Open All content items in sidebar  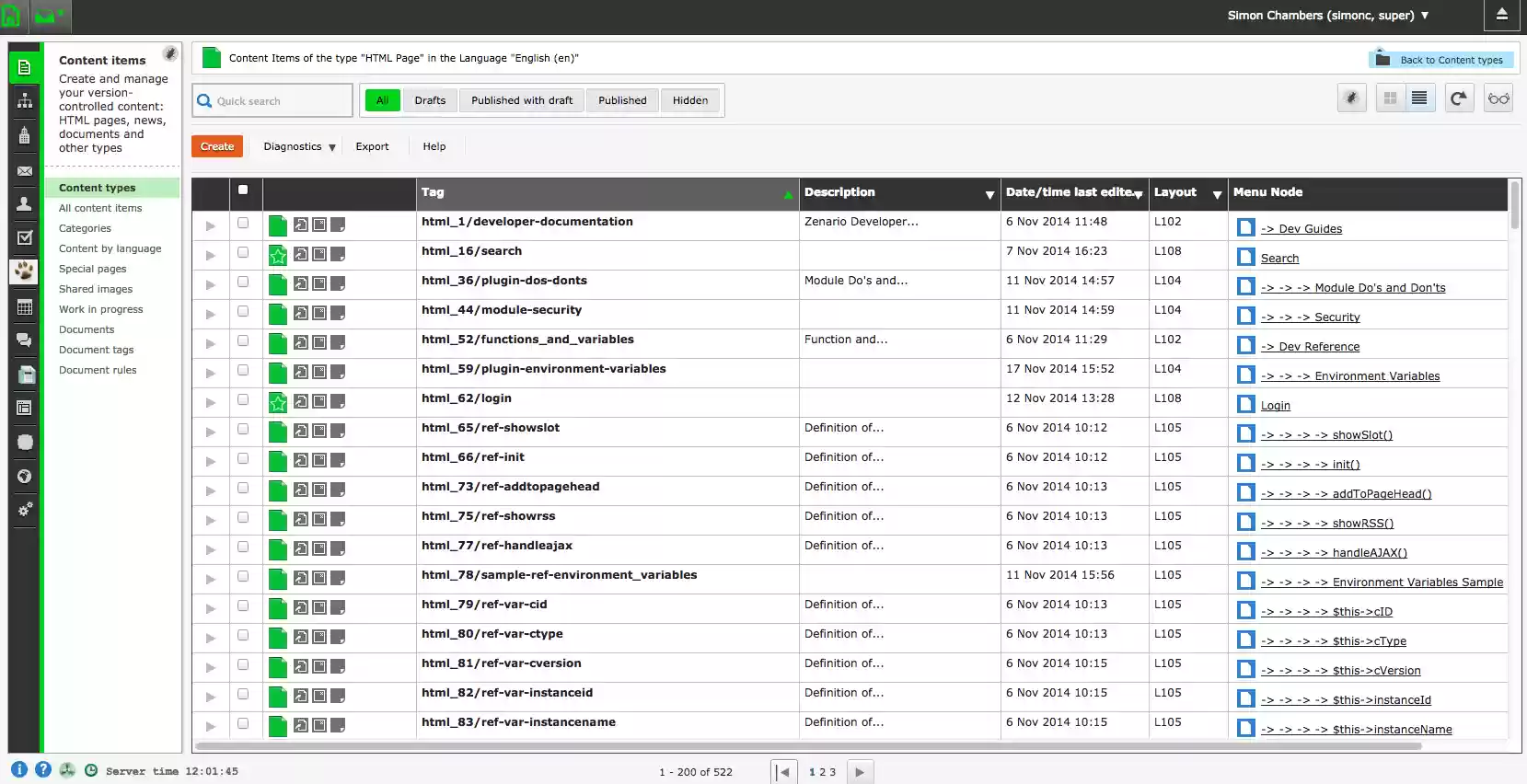click(100, 208)
